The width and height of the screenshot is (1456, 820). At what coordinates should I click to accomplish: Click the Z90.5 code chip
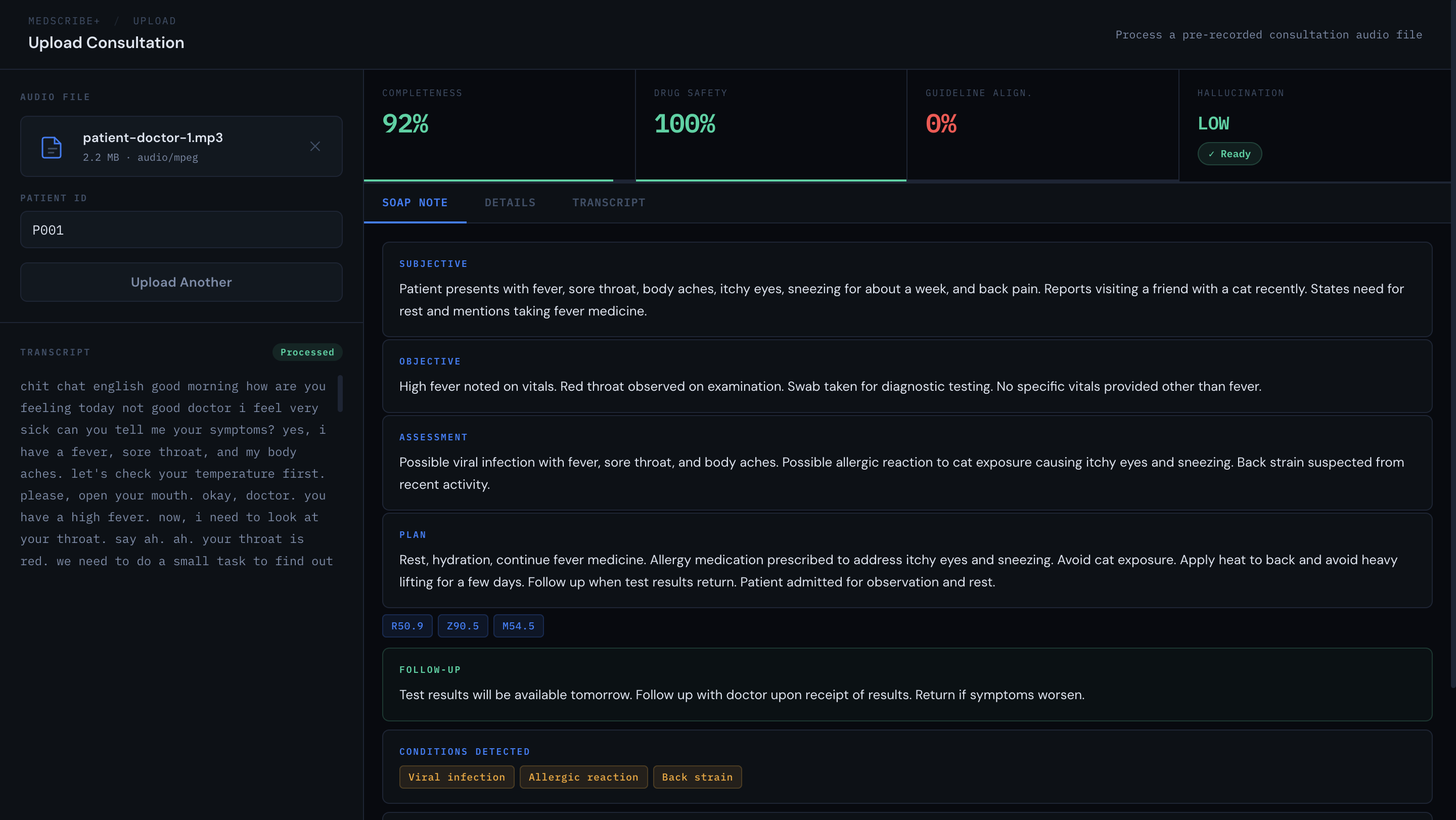pos(463,626)
